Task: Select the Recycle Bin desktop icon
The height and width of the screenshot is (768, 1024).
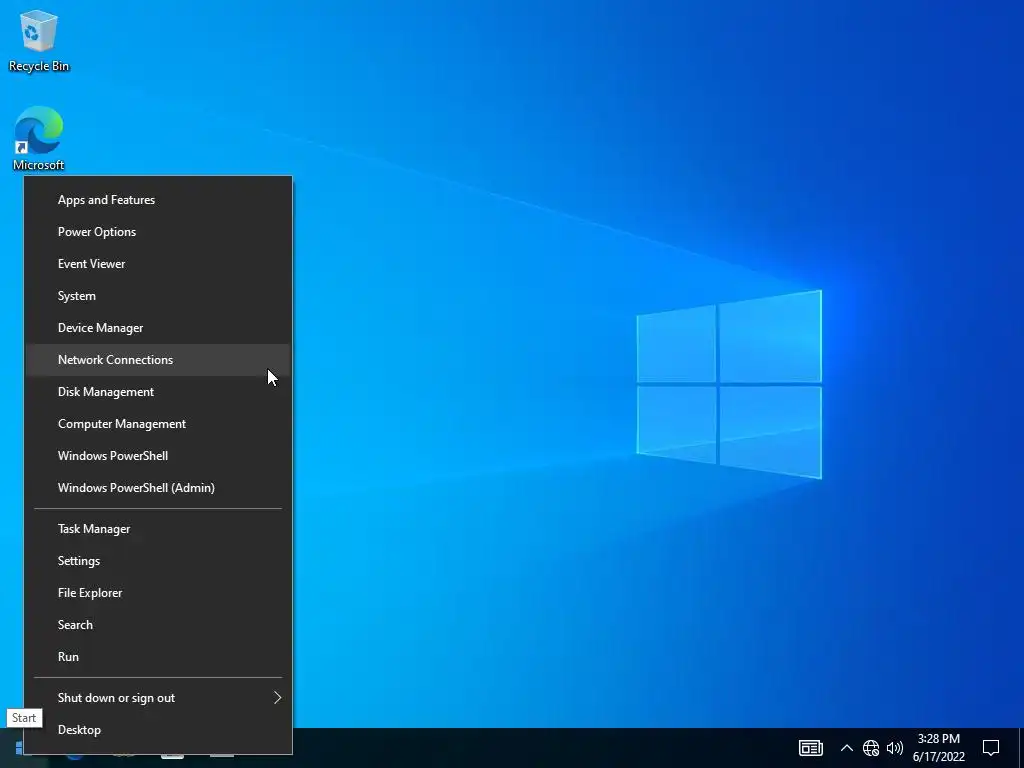Action: pyautogui.click(x=39, y=40)
